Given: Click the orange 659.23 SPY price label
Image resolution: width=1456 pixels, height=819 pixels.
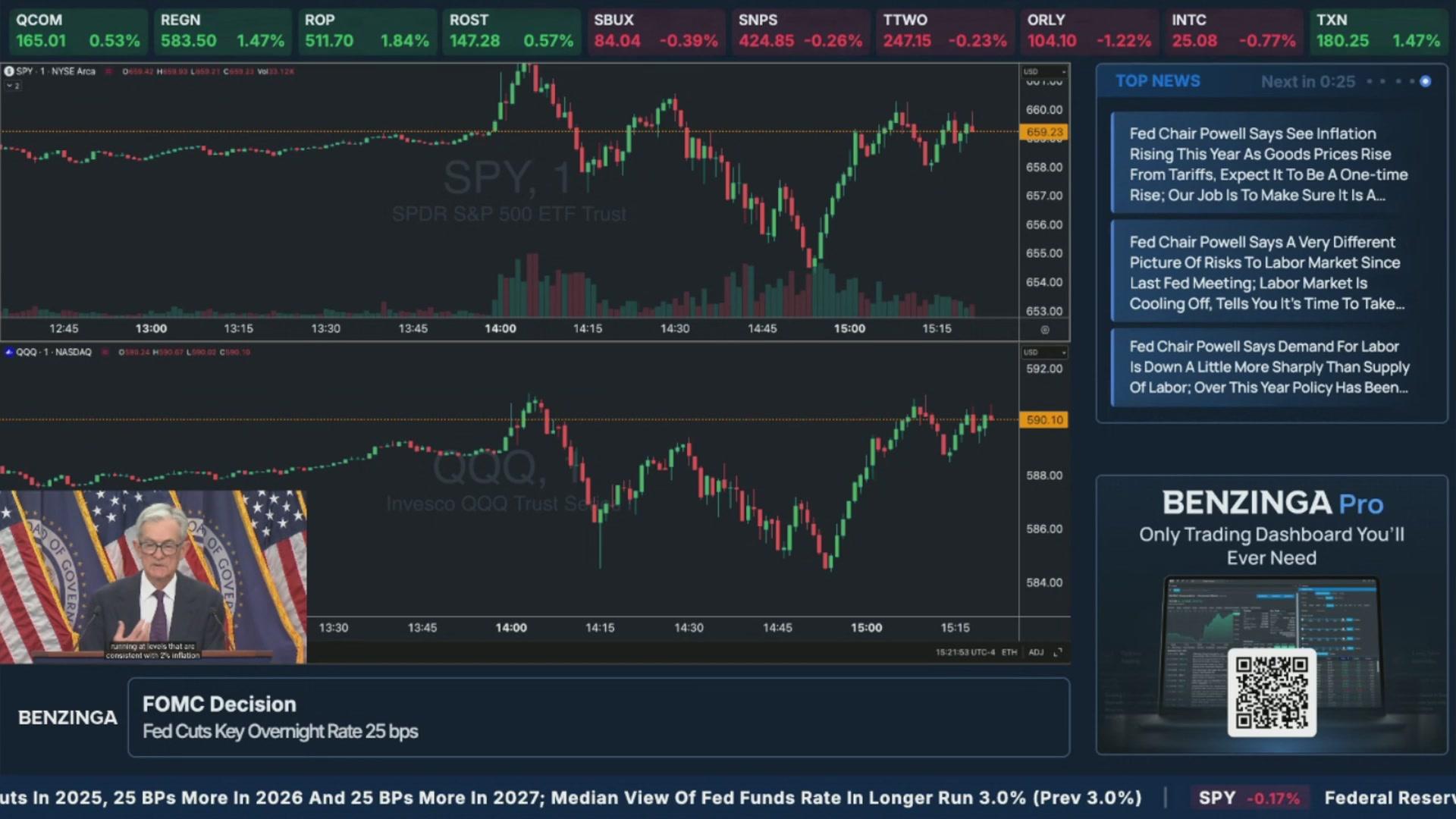Looking at the screenshot, I should pyautogui.click(x=1044, y=132).
